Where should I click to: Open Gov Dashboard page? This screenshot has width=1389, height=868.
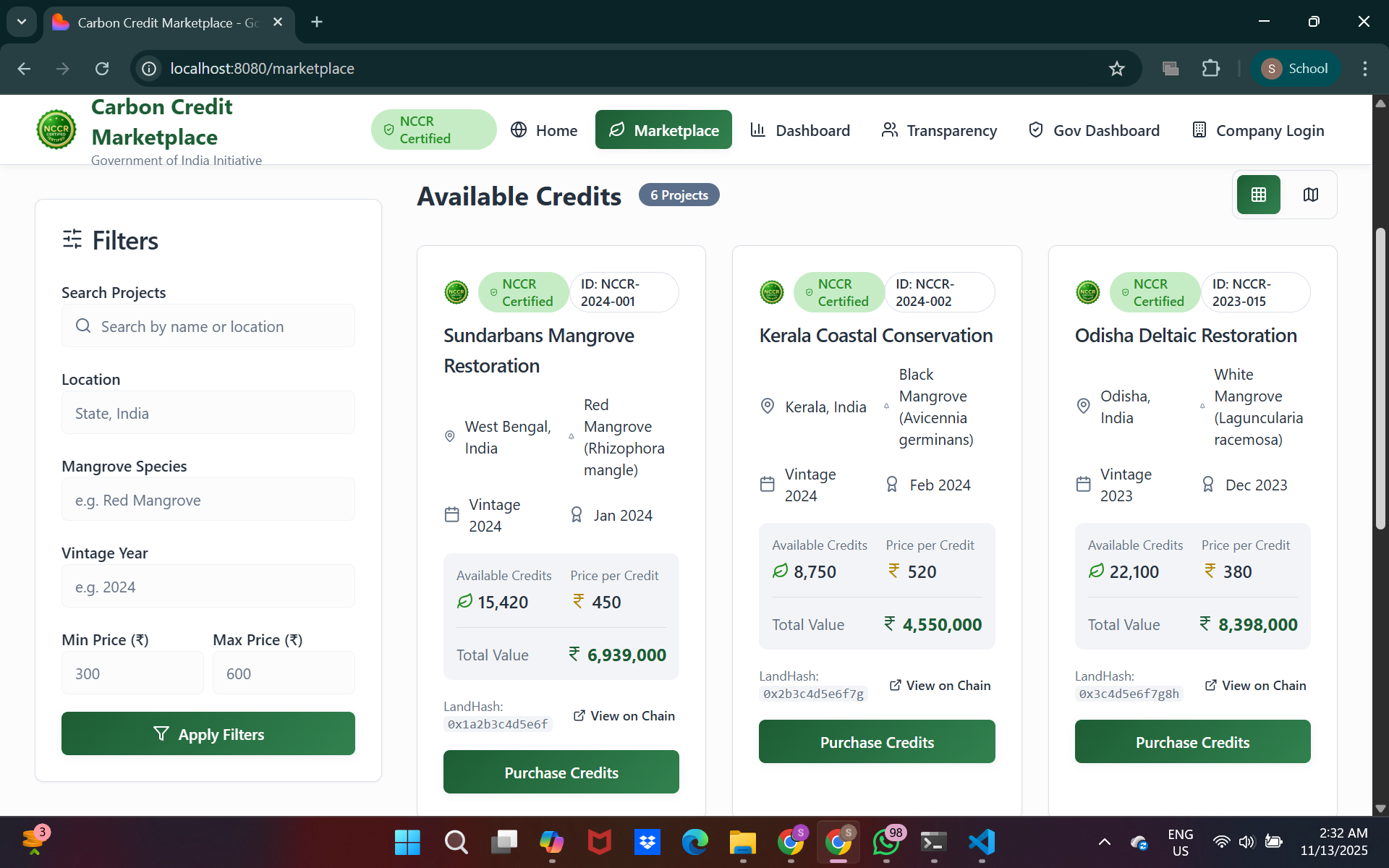1094,130
